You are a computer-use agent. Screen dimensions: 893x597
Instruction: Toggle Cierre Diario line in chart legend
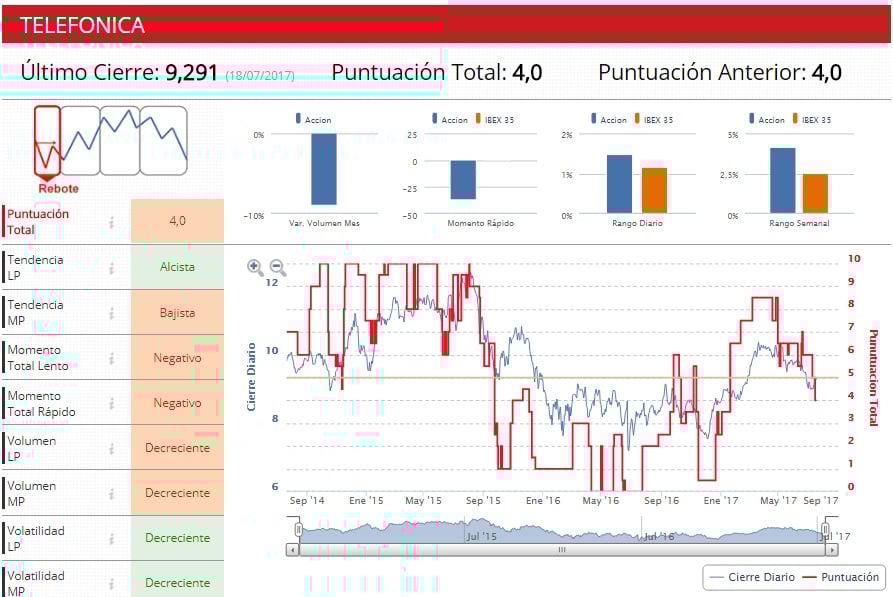tap(752, 577)
